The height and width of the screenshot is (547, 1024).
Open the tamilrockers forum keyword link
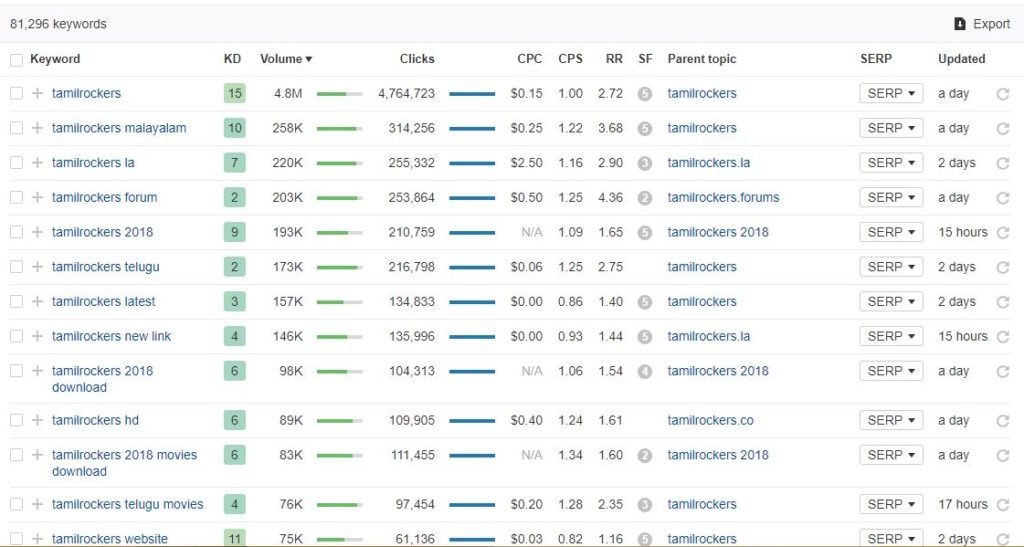[104, 197]
